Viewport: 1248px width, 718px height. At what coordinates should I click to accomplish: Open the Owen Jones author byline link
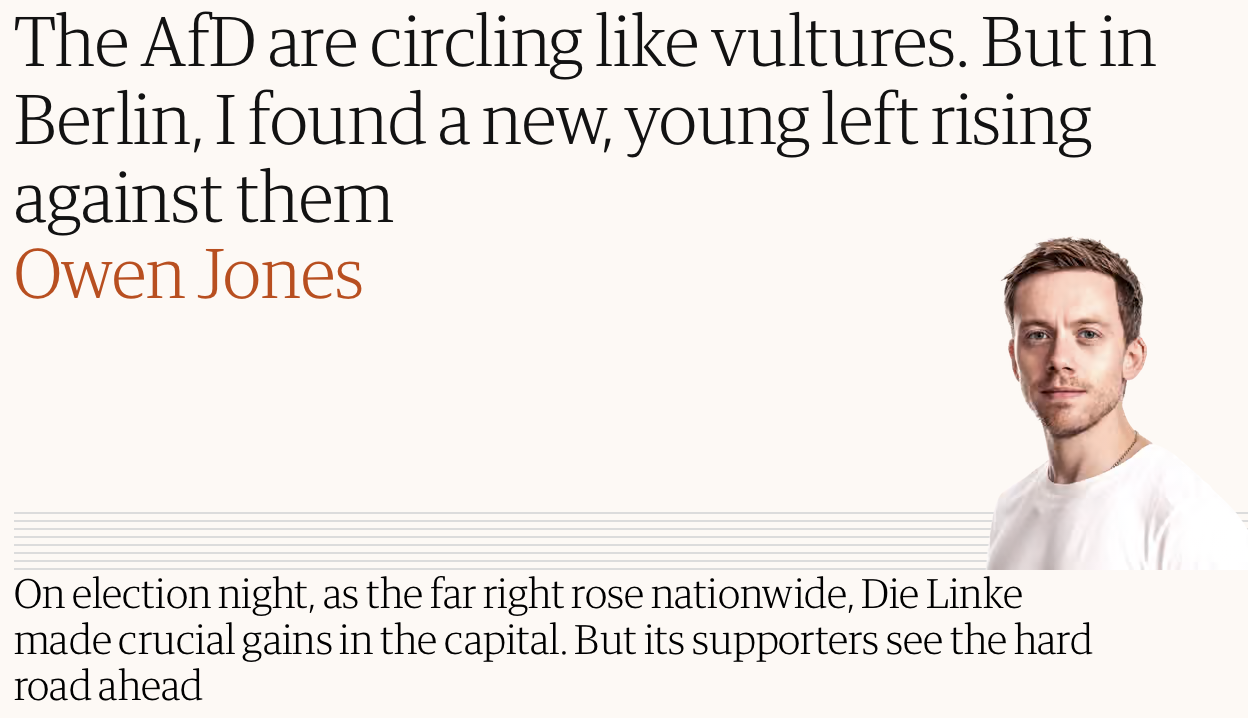tap(188, 274)
